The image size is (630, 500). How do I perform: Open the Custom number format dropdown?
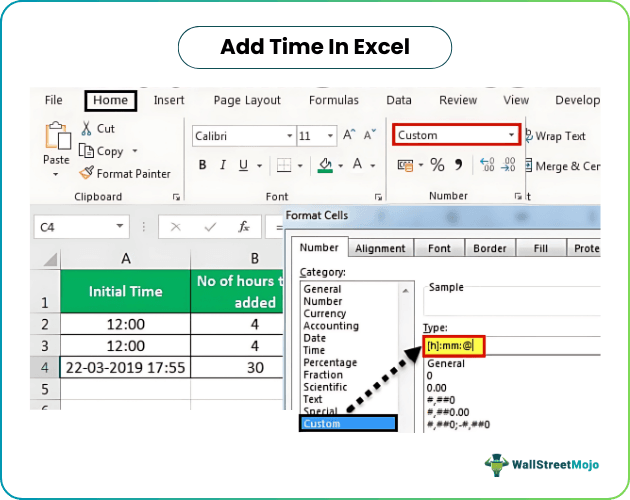[x=511, y=135]
